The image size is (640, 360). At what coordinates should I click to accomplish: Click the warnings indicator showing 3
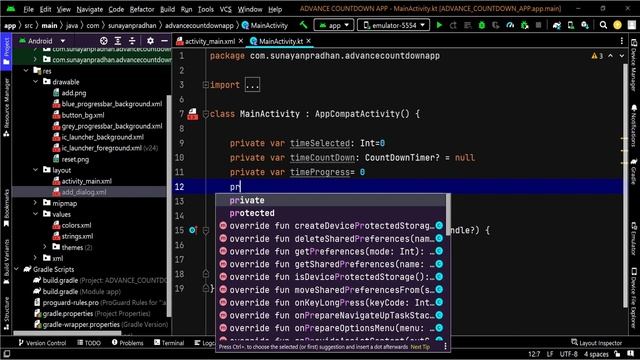[x=597, y=56]
